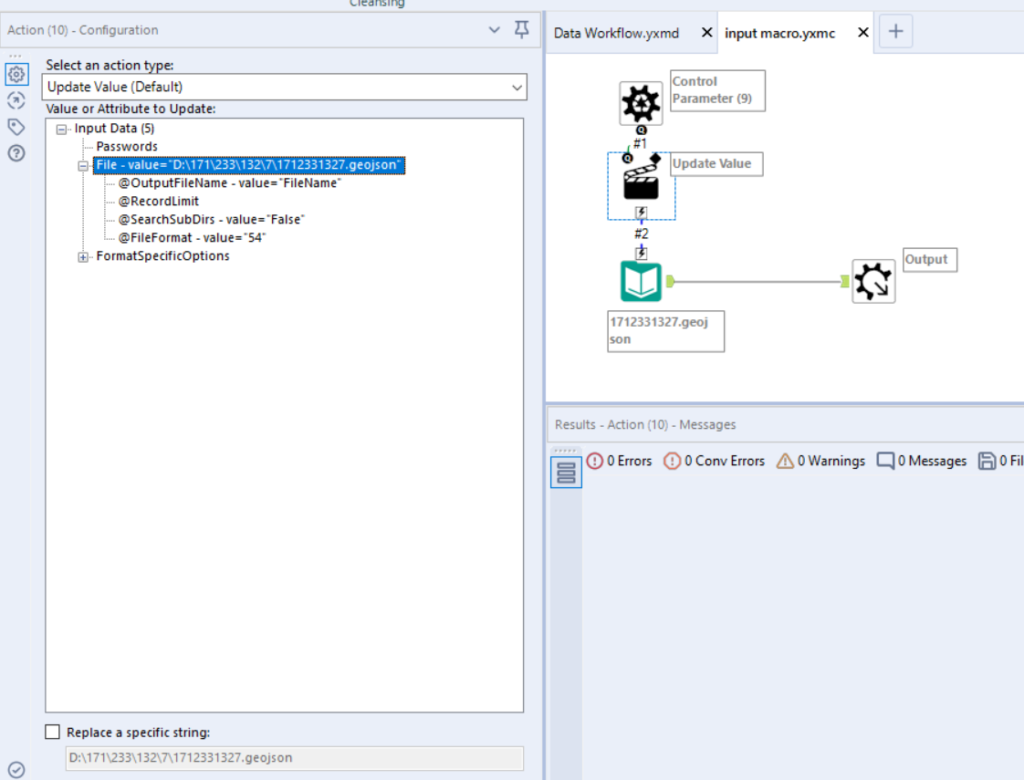Filter results by 0 Errors
Viewport: 1024px width, 780px height.
[619, 461]
